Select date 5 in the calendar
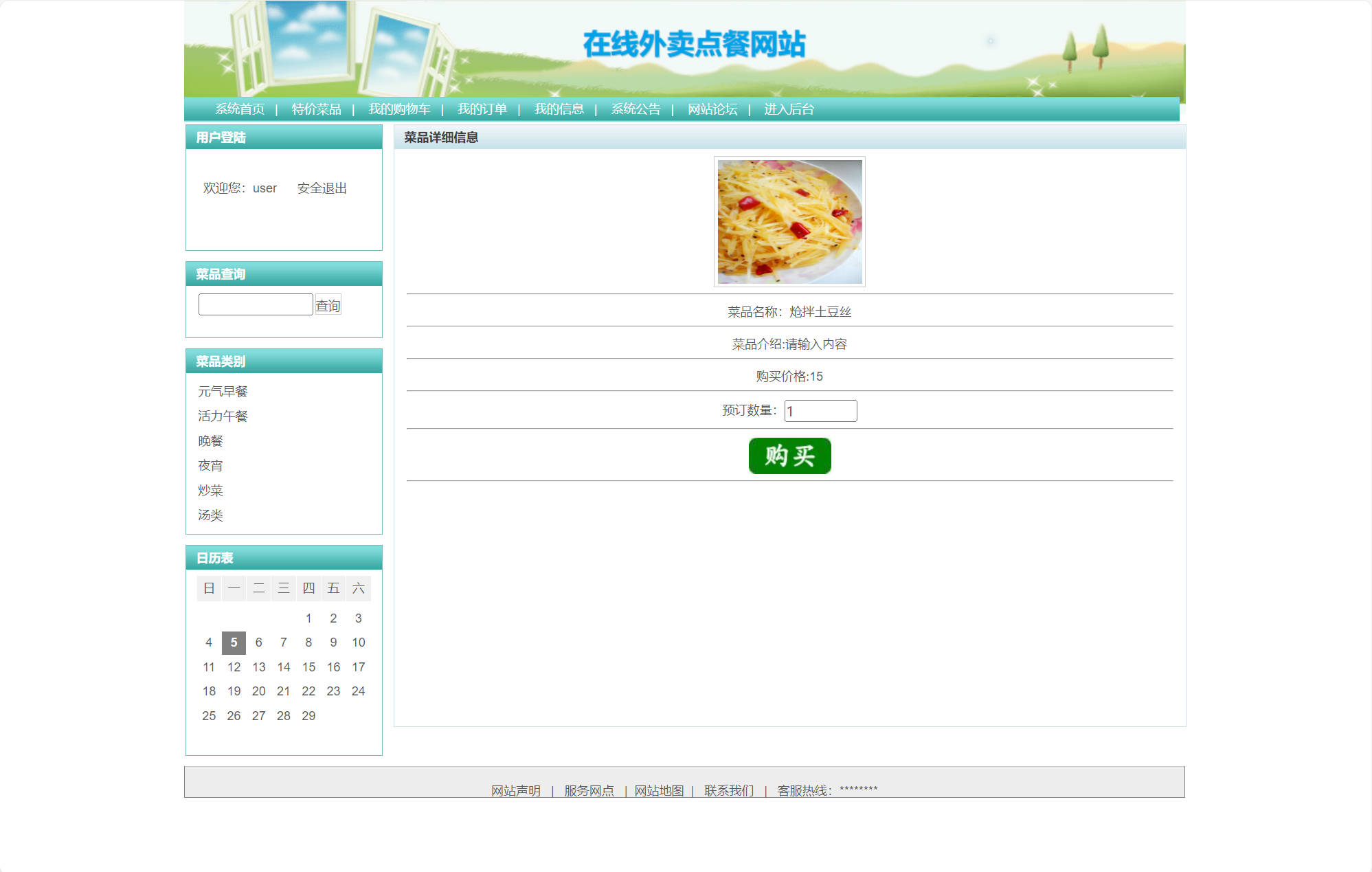 [x=234, y=642]
